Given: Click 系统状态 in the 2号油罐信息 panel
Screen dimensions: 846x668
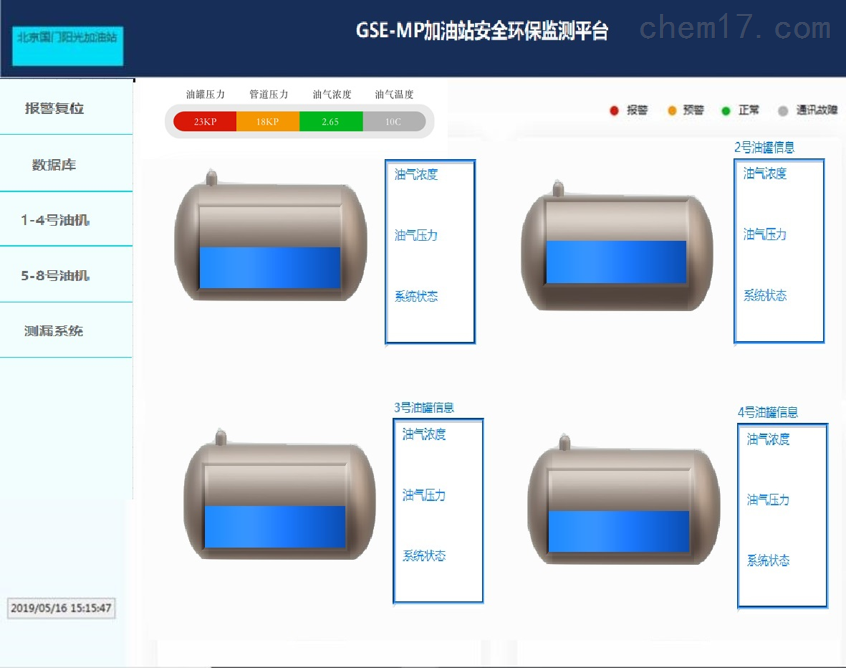Looking at the screenshot, I should [x=765, y=295].
